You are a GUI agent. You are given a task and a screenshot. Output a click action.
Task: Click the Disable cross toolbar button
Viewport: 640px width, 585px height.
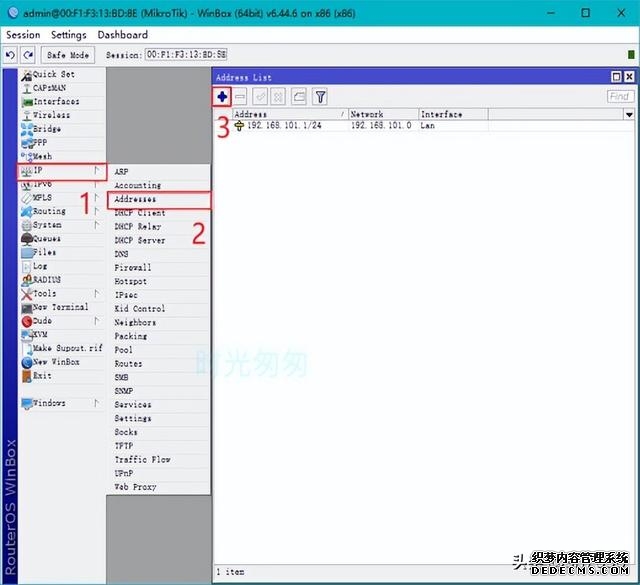[278, 97]
